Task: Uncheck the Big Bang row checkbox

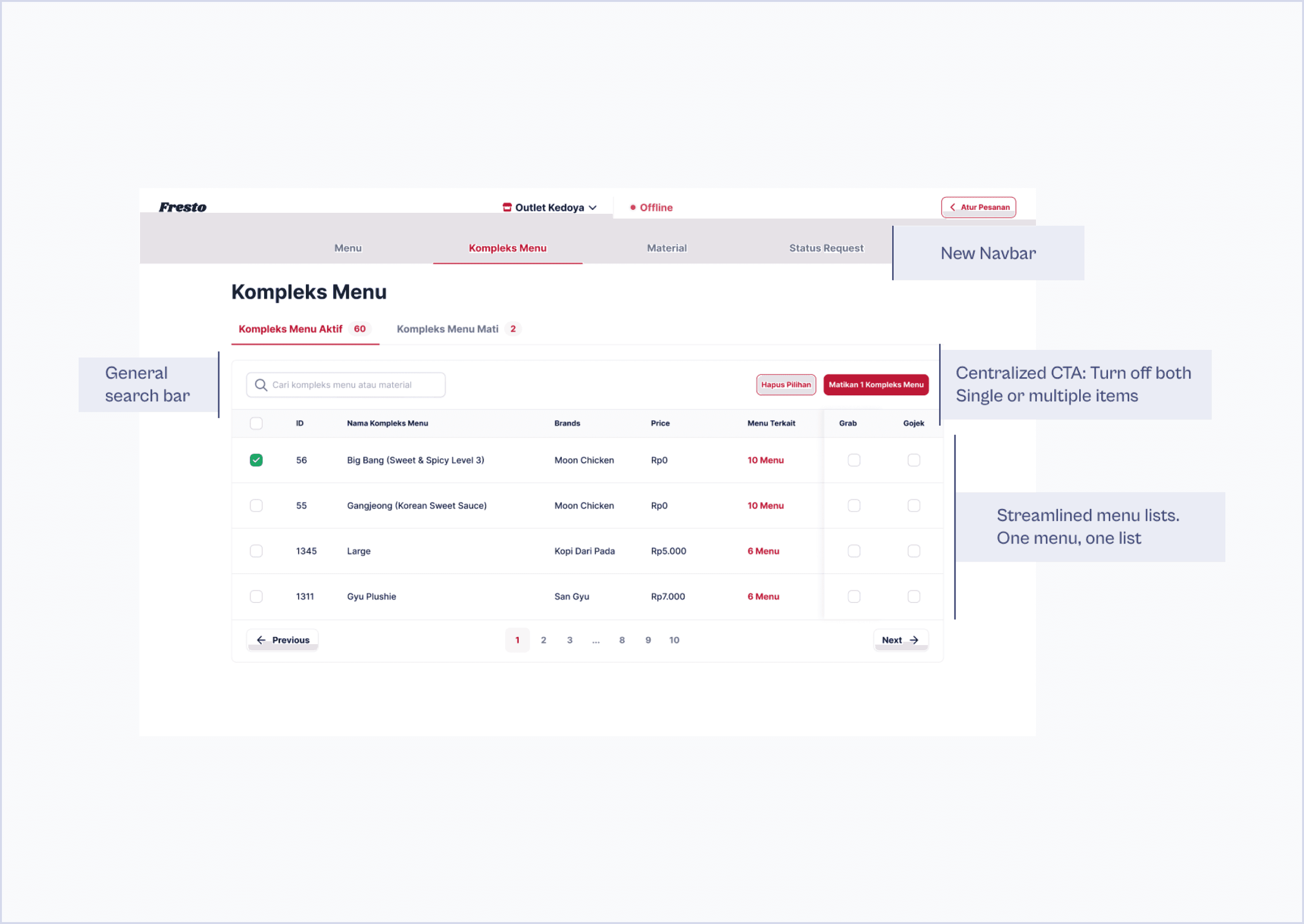Action: click(256, 460)
